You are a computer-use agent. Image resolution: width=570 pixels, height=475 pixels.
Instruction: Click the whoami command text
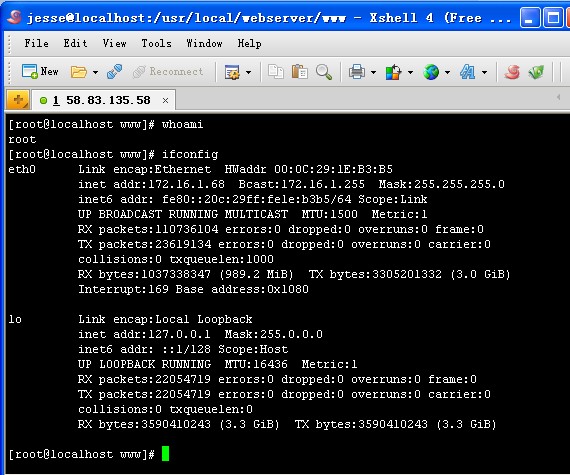tap(182, 124)
